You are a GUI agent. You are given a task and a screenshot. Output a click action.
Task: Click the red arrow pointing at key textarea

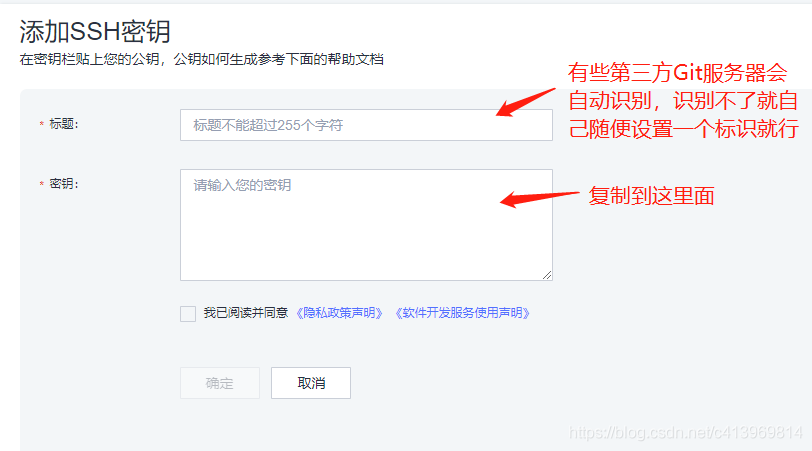click(539, 199)
